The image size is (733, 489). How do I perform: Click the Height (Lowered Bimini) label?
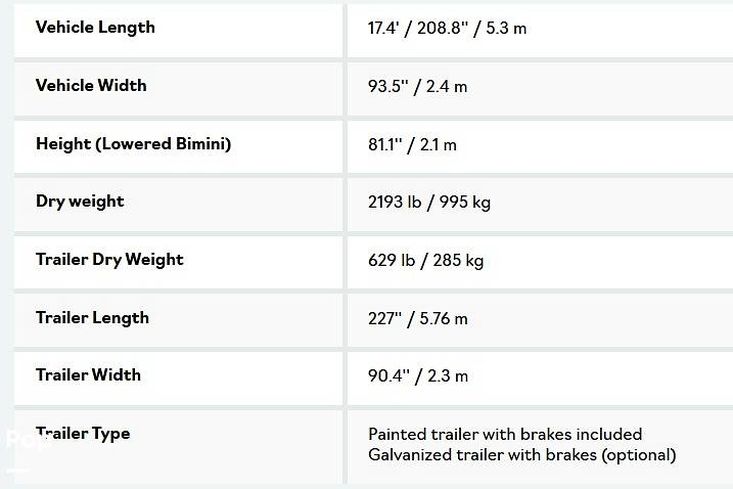tap(133, 143)
